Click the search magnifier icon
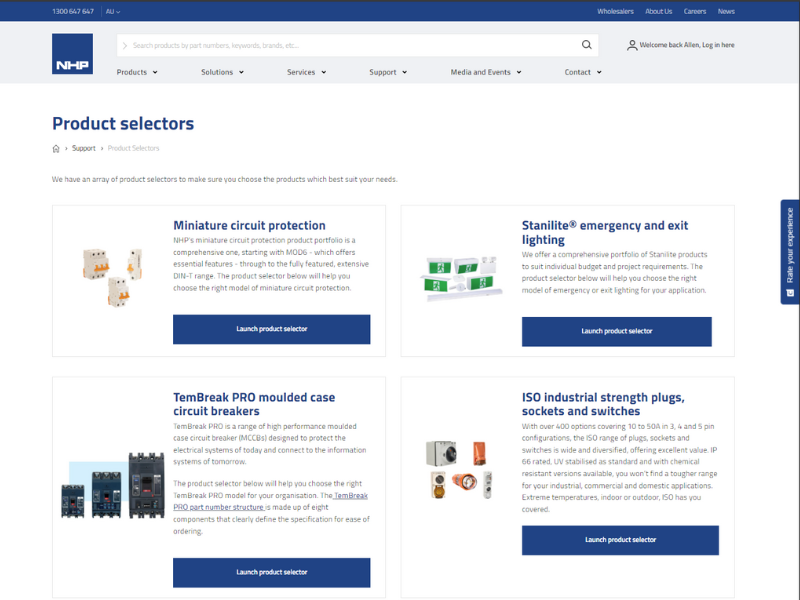 587,45
